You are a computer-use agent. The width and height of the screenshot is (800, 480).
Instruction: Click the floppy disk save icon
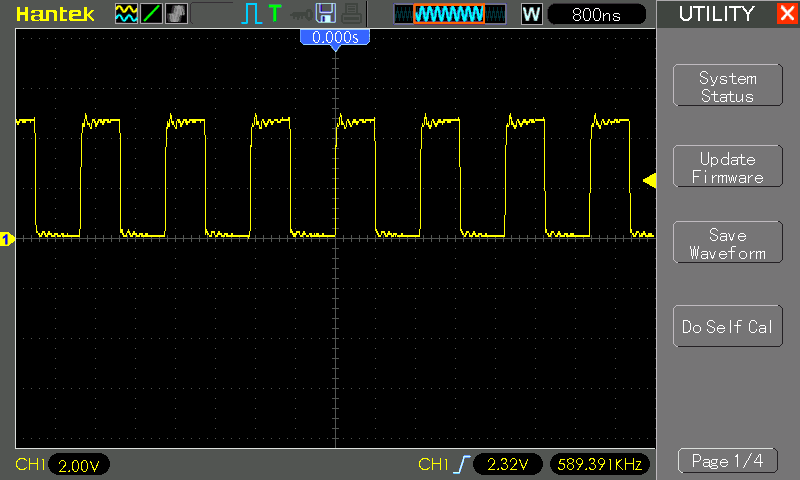[325, 14]
